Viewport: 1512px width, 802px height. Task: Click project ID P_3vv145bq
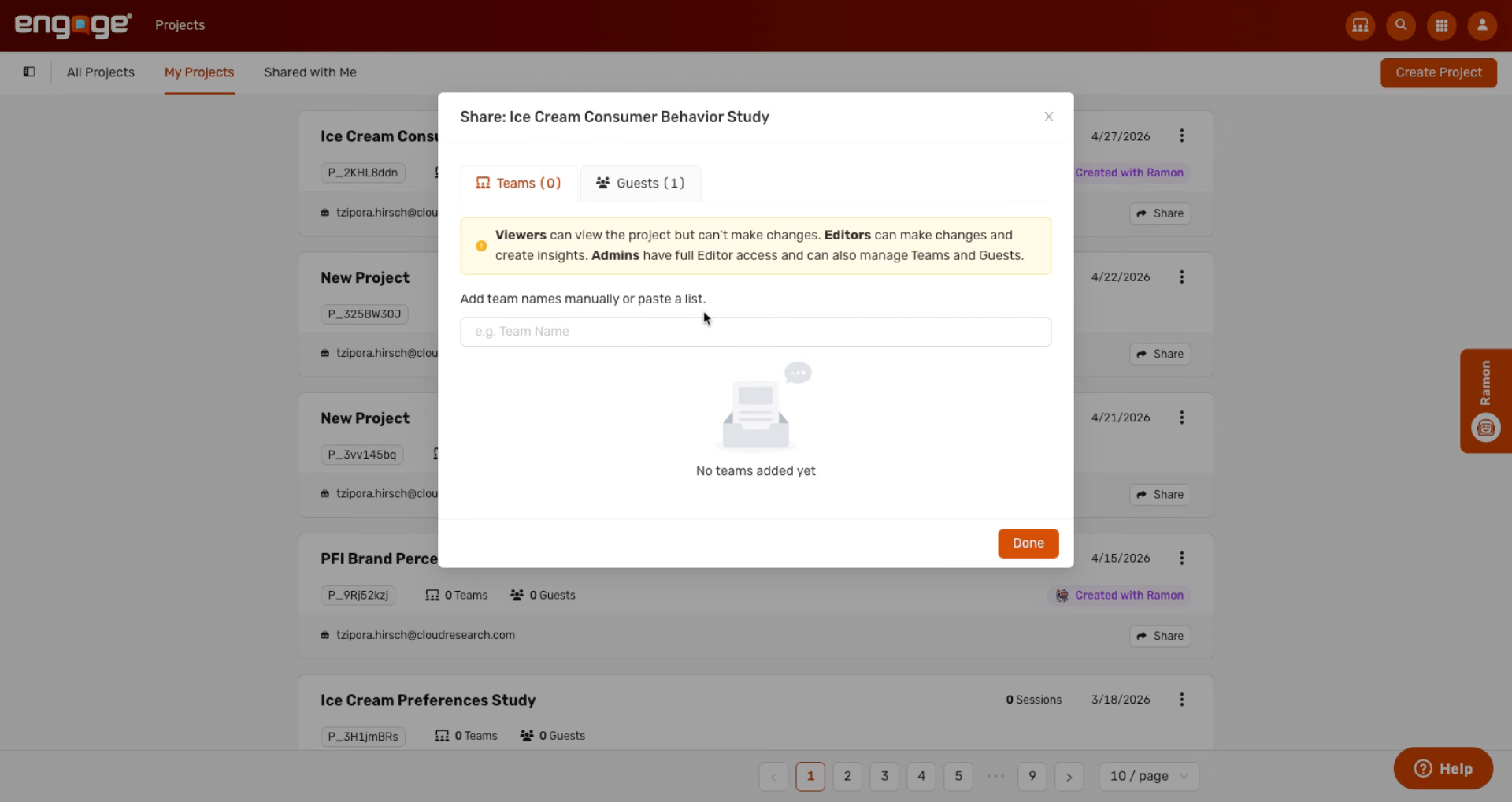click(x=362, y=455)
